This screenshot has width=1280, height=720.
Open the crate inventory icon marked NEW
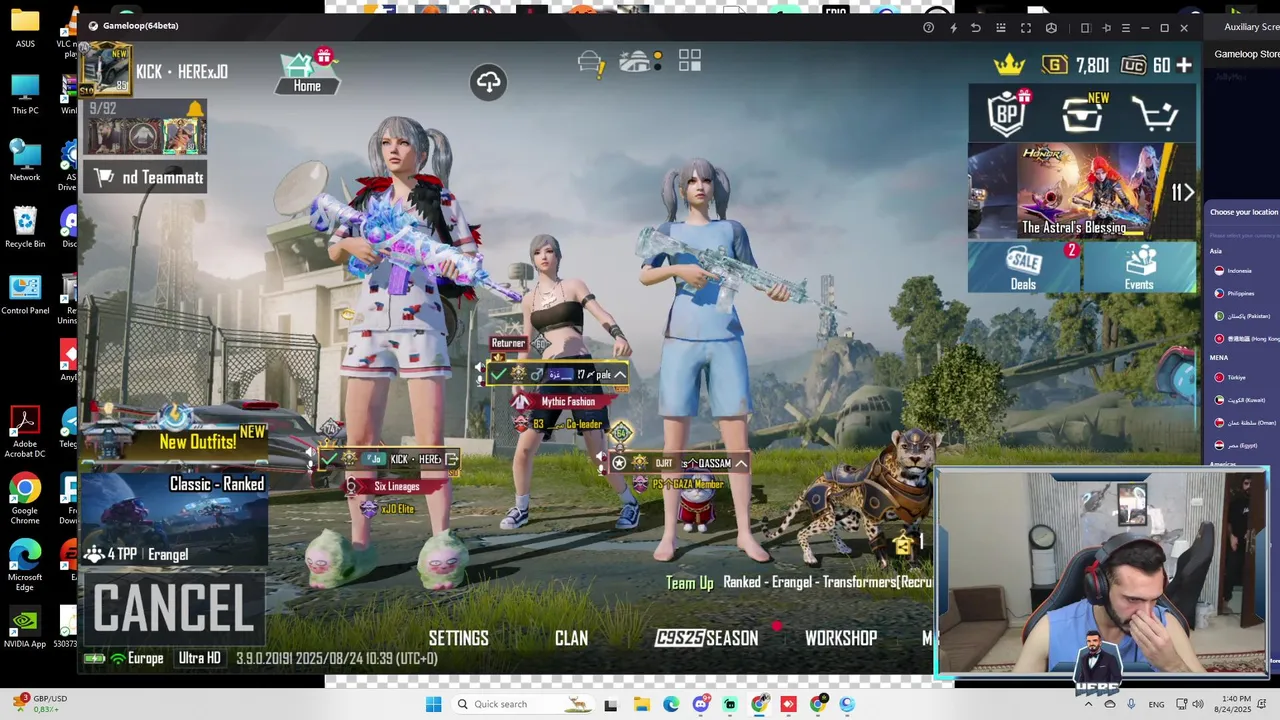pyautogui.click(x=1083, y=113)
